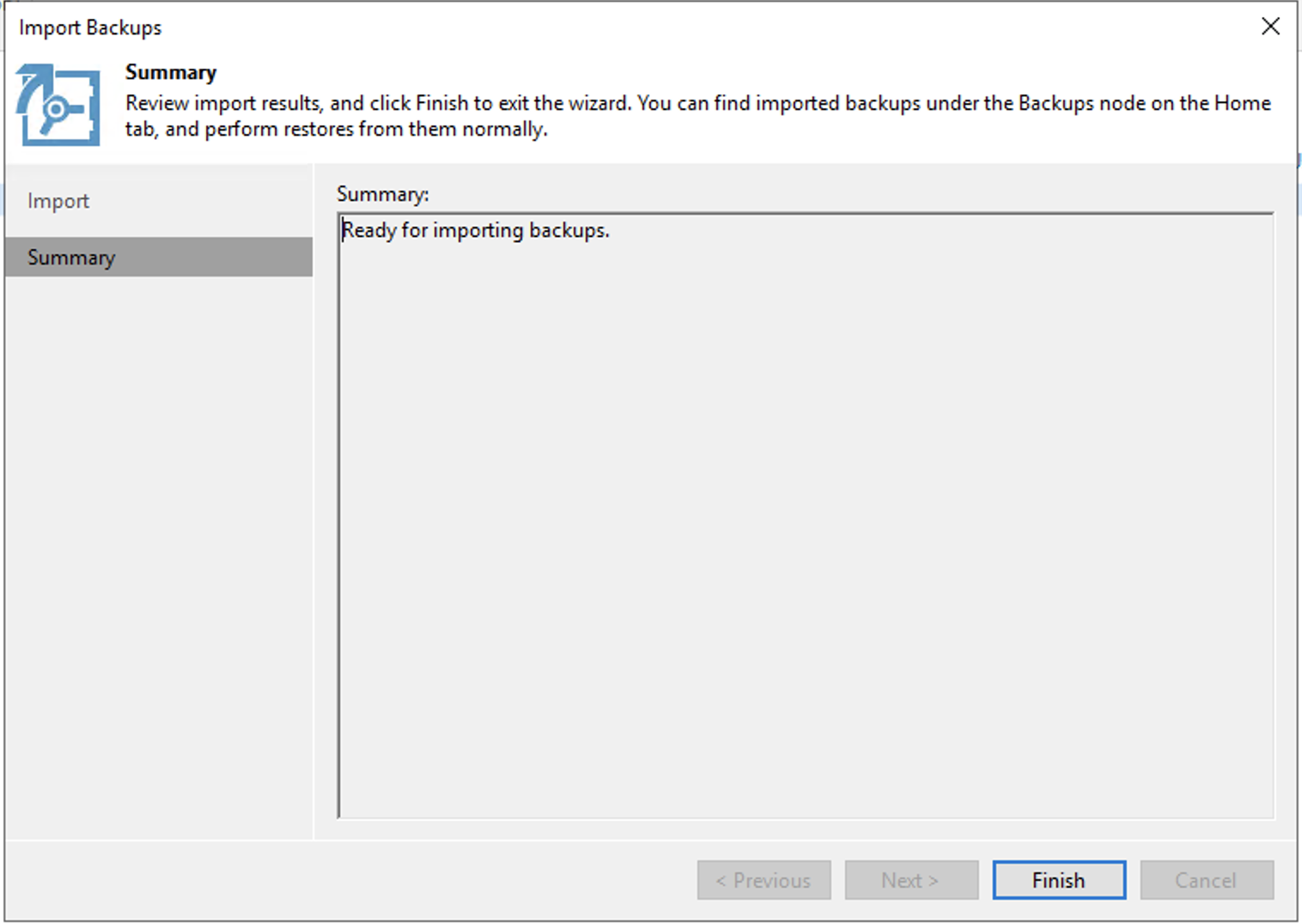Click the Finish button

point(1059,880)
